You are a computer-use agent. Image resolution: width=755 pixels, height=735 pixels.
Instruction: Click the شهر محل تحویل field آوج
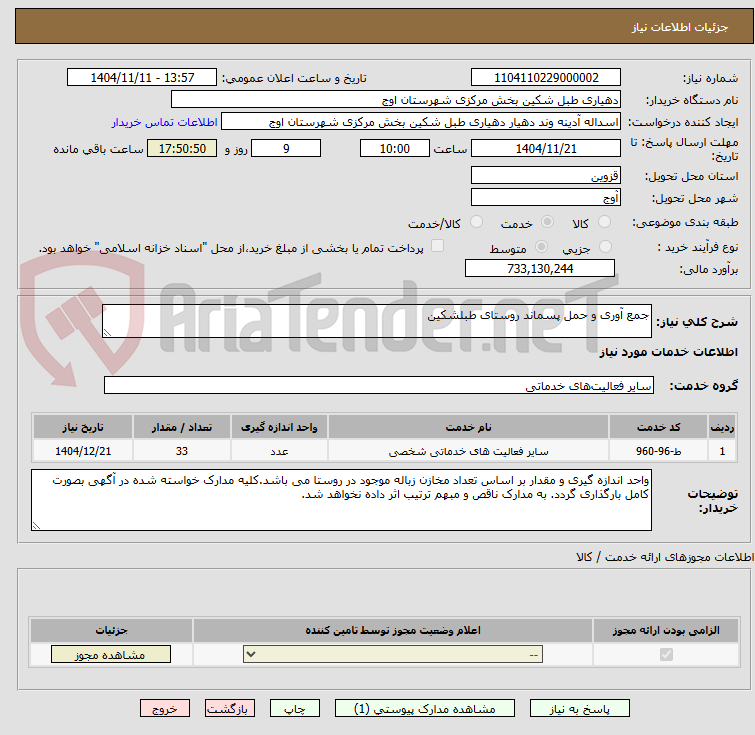[x=546, y=197]
